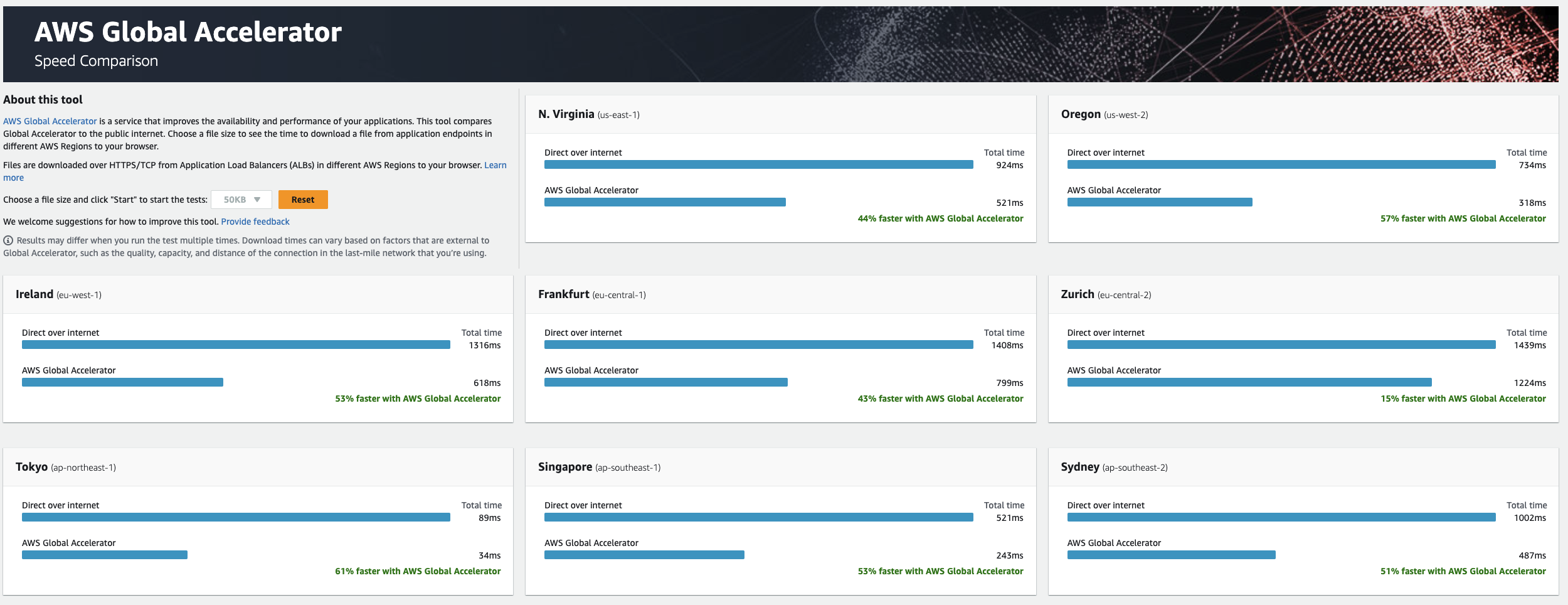Open the 50KB file size dropdown
The height and width of the screenshot is (605, 1568).
click(241, 200)
